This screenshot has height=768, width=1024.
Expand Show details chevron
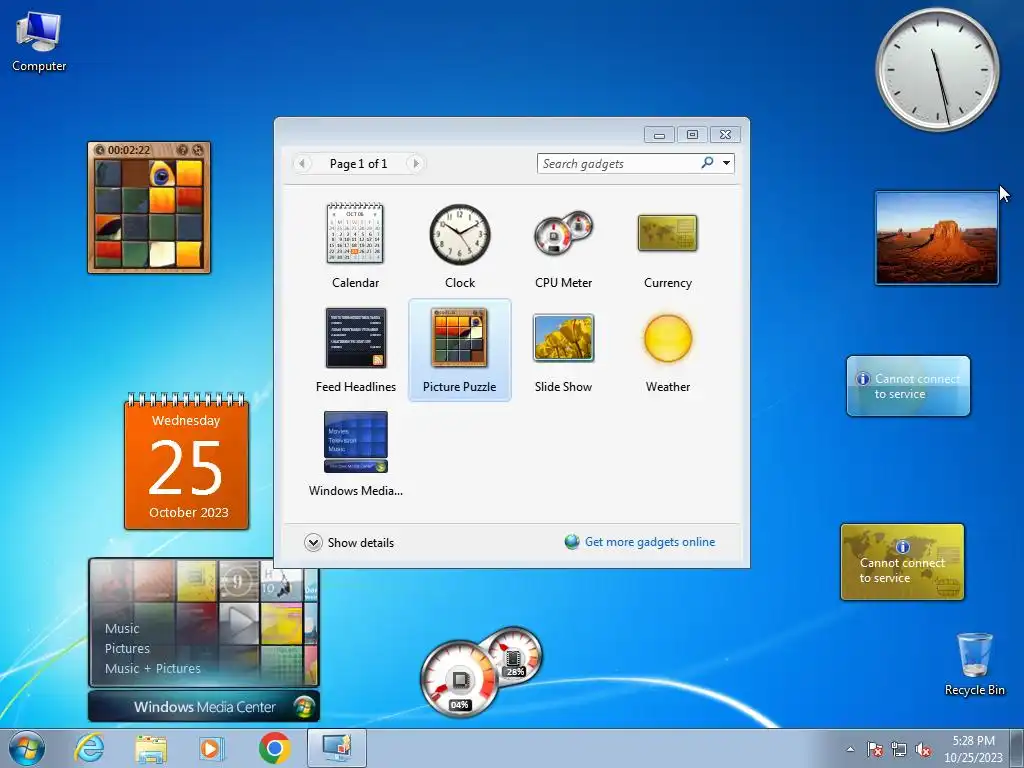pyautogui.click(x=313, y=543)
